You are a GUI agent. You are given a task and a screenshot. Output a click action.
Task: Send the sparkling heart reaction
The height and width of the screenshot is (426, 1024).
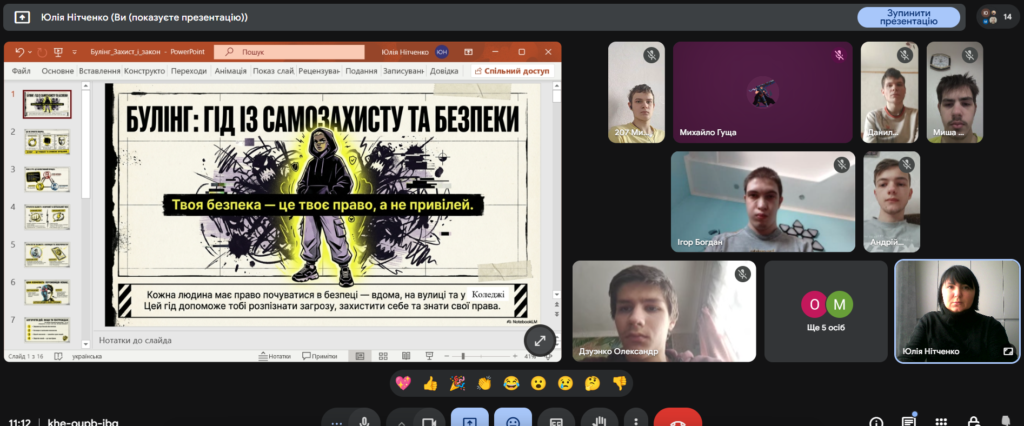403,382
